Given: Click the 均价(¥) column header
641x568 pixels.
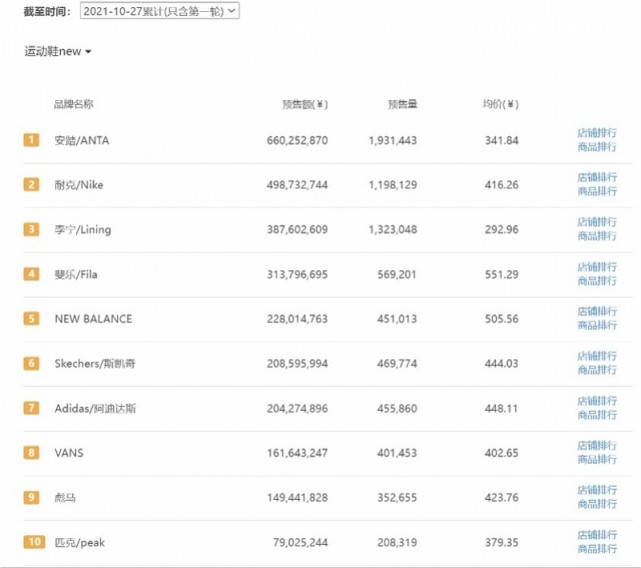Looking at the screenshot, I should 500,105.
